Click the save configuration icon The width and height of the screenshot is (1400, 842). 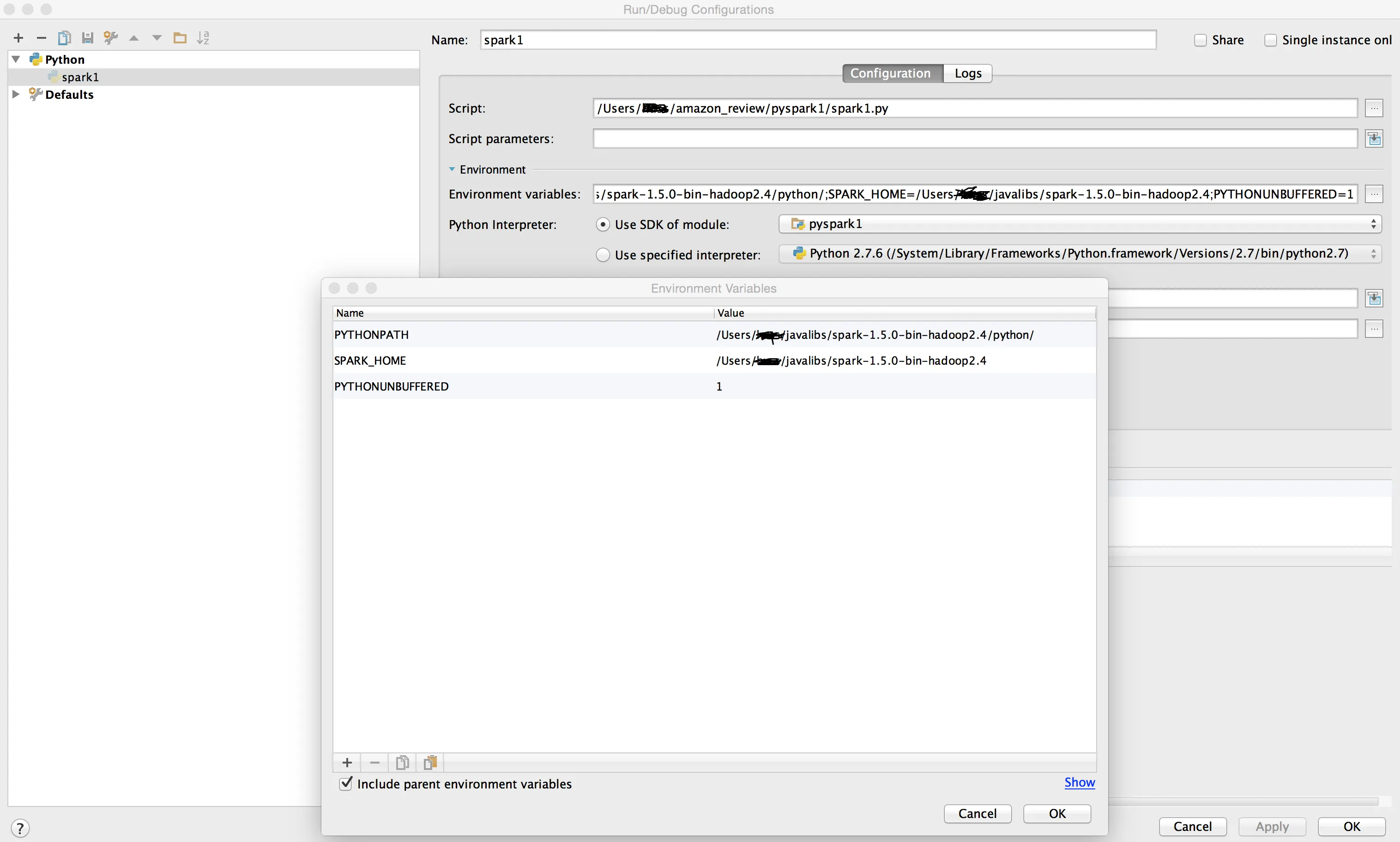click(87, 38)
